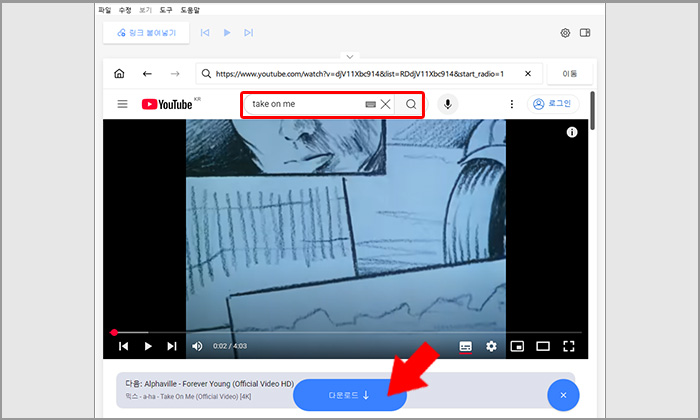Open the 보기 menu
Image resolution: width=700 pixels, height=420 pixels.
point(145,10)
